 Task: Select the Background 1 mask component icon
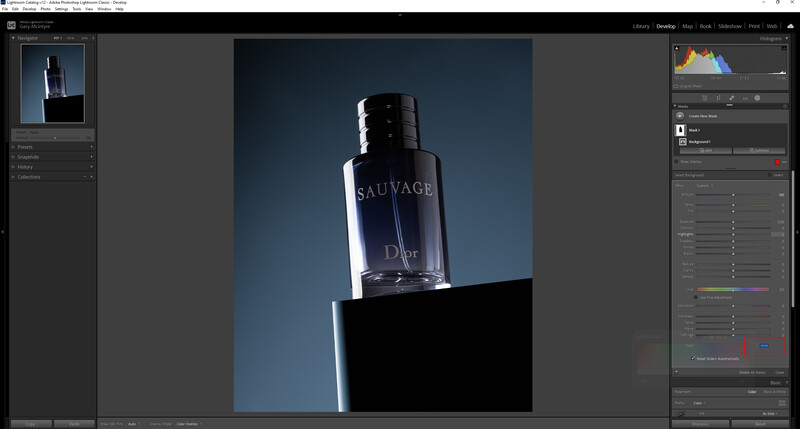pos(683,141)
